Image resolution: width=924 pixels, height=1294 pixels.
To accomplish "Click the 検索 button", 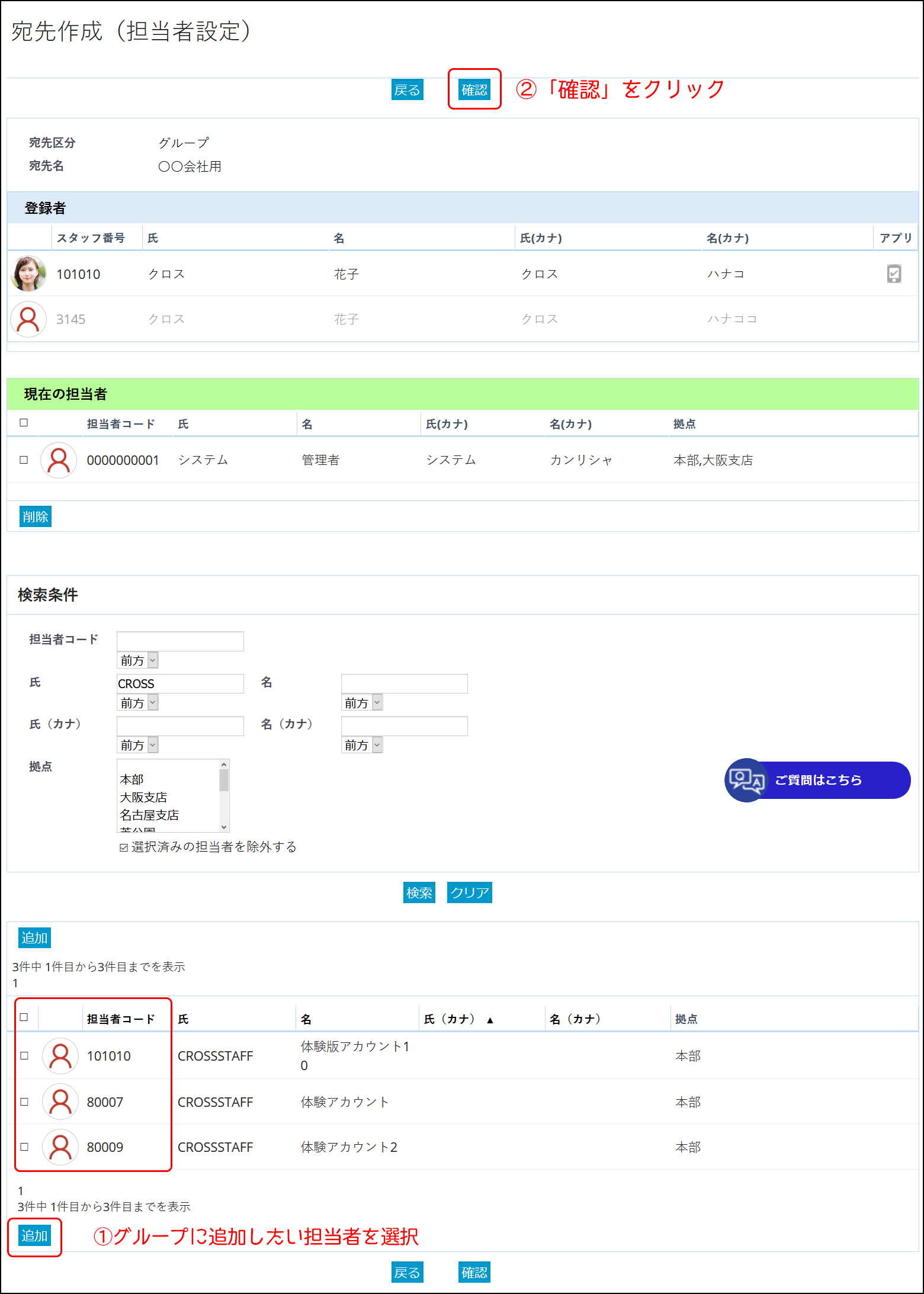I will [x=419, y=892].
